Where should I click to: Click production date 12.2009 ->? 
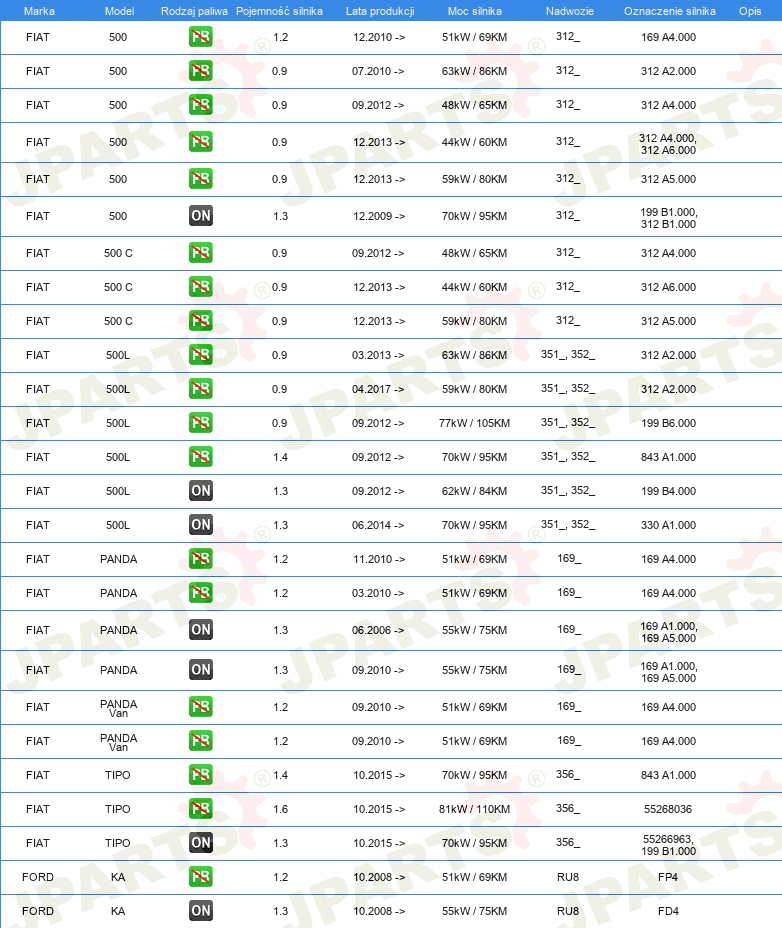pos(379,216)
